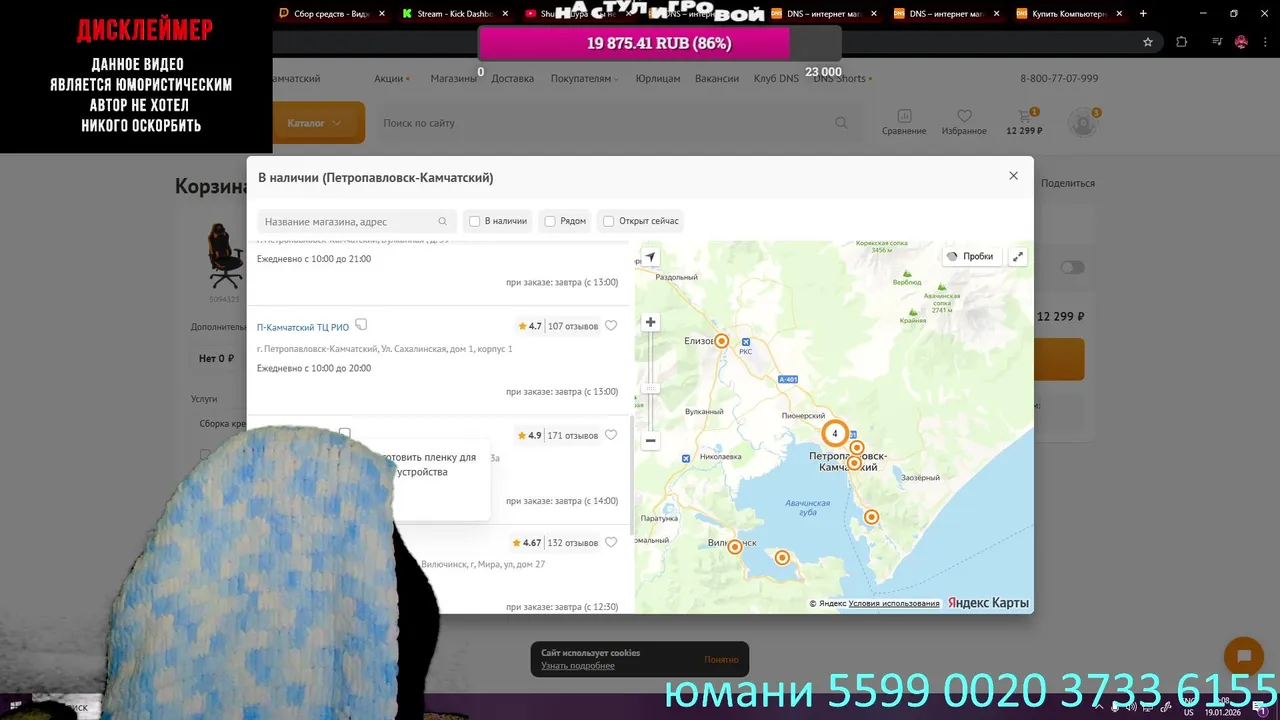Select the marker southeast of Авачинская губа
The height and width of the screenshot is (720, 1280).
pyautogui.click(x=872, y=517)
